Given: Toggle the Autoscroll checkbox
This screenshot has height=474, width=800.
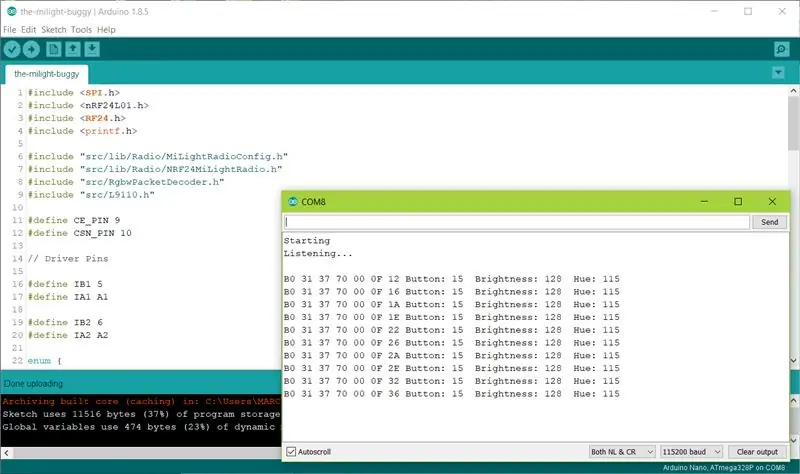Looking at the screenshot, I should [291, 452].
